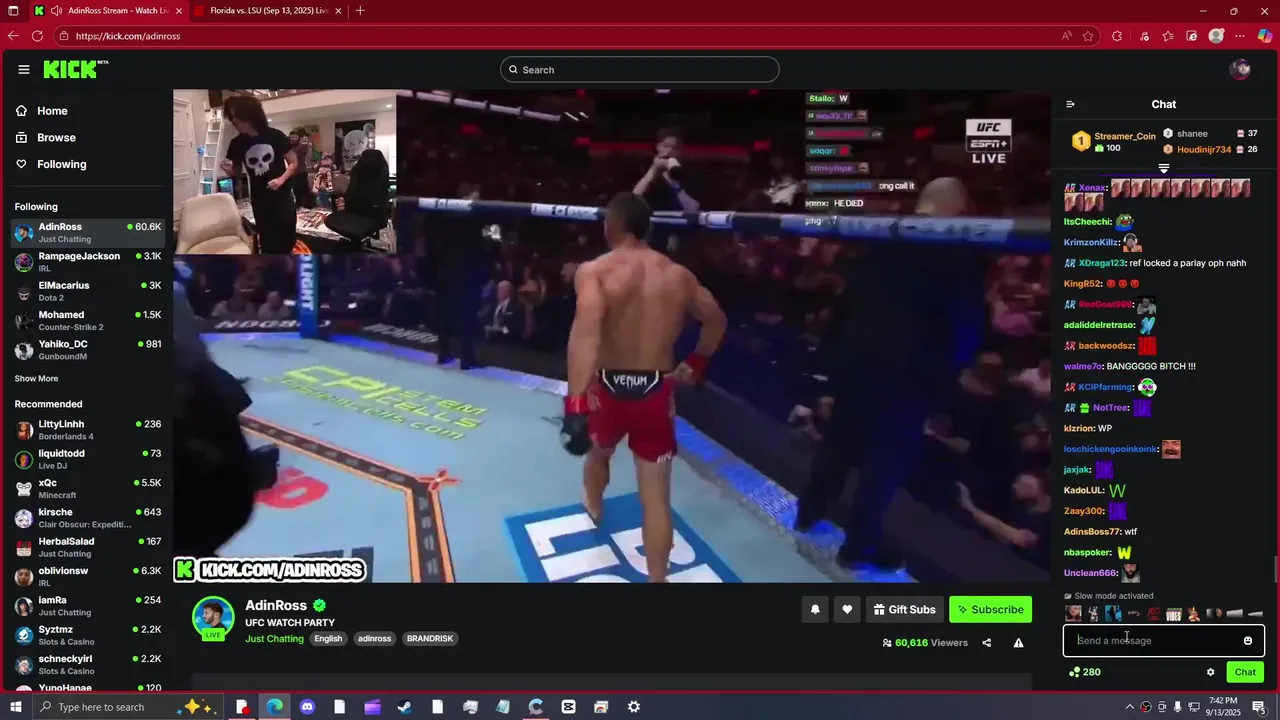Open RampageJackson channel in Following list
Viewport: 1280px width, 720px height.
pos(88,262)
